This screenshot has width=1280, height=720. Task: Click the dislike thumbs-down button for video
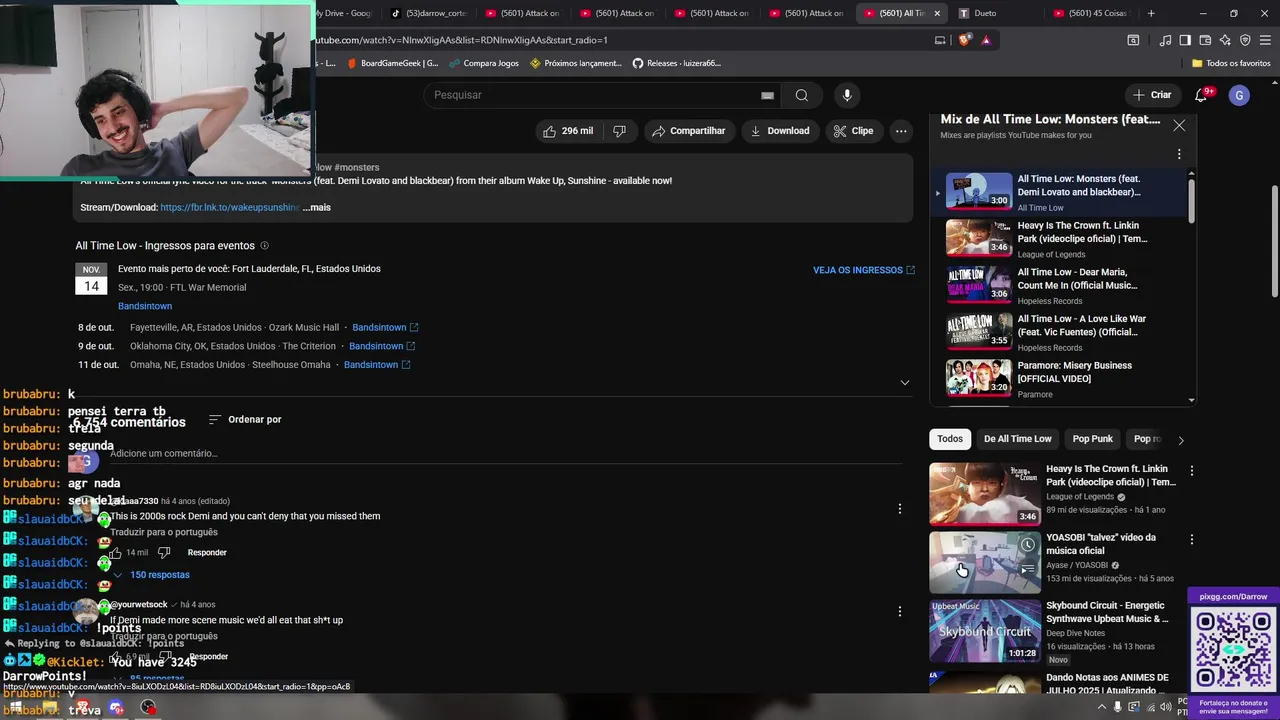[x=619, y=131]
